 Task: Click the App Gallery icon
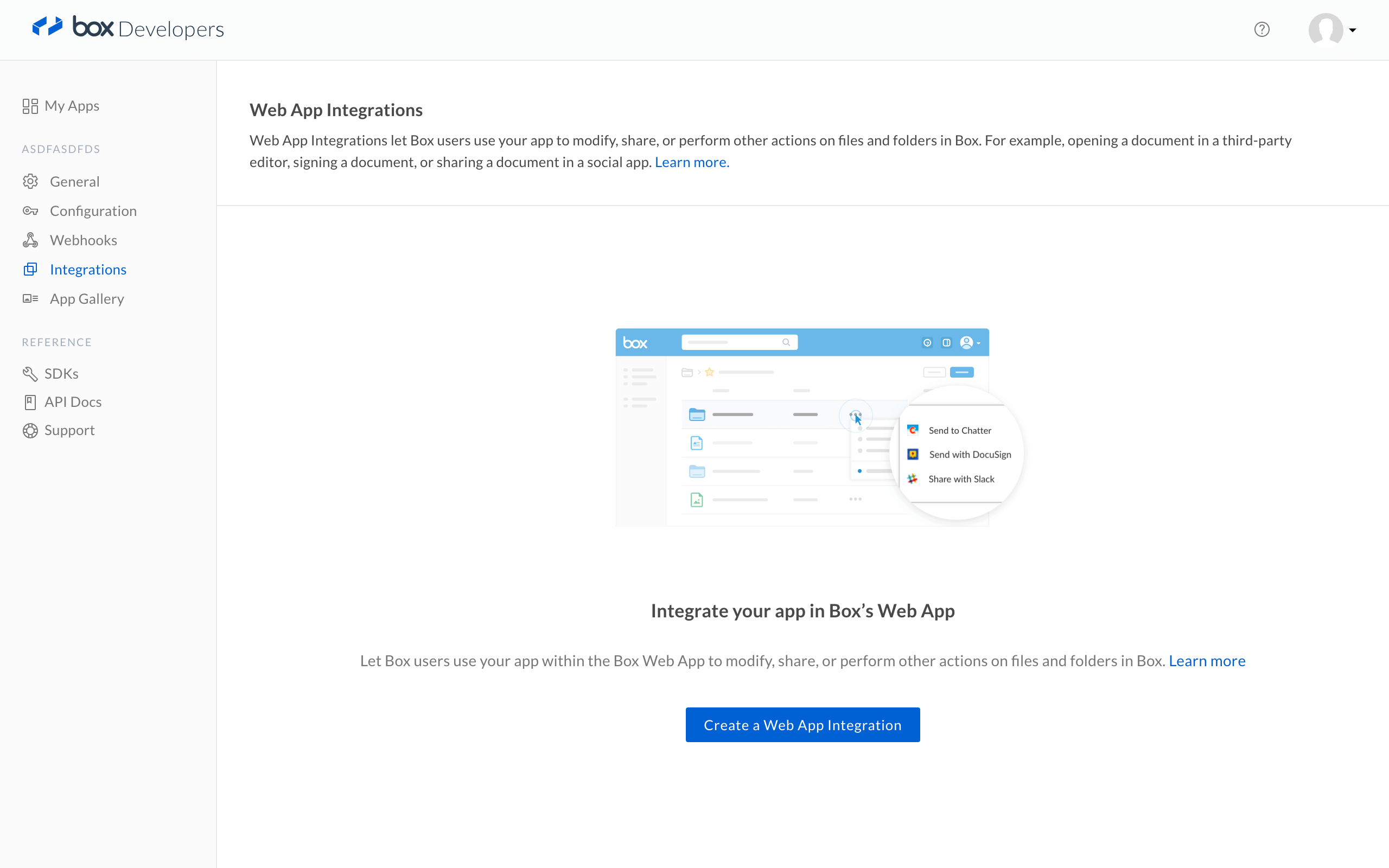(x=30, y=298)
